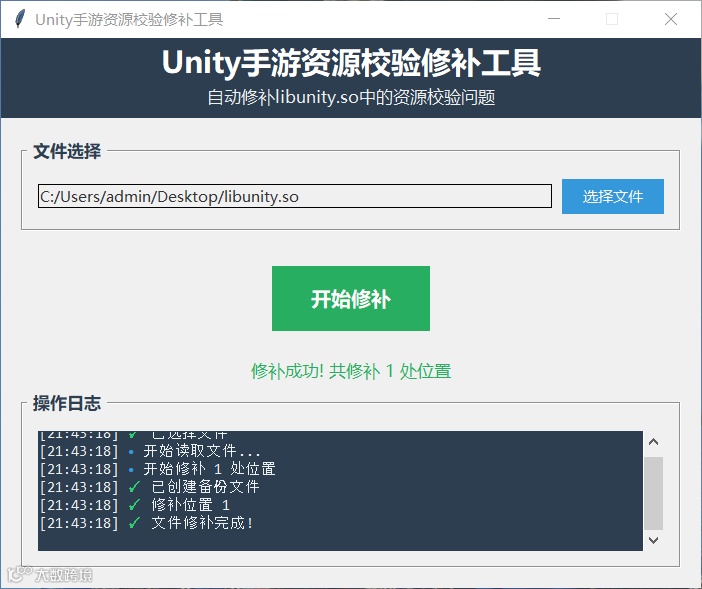
Task: Click the log scrollbar up arrow
Action: click(x=653, y=442)
